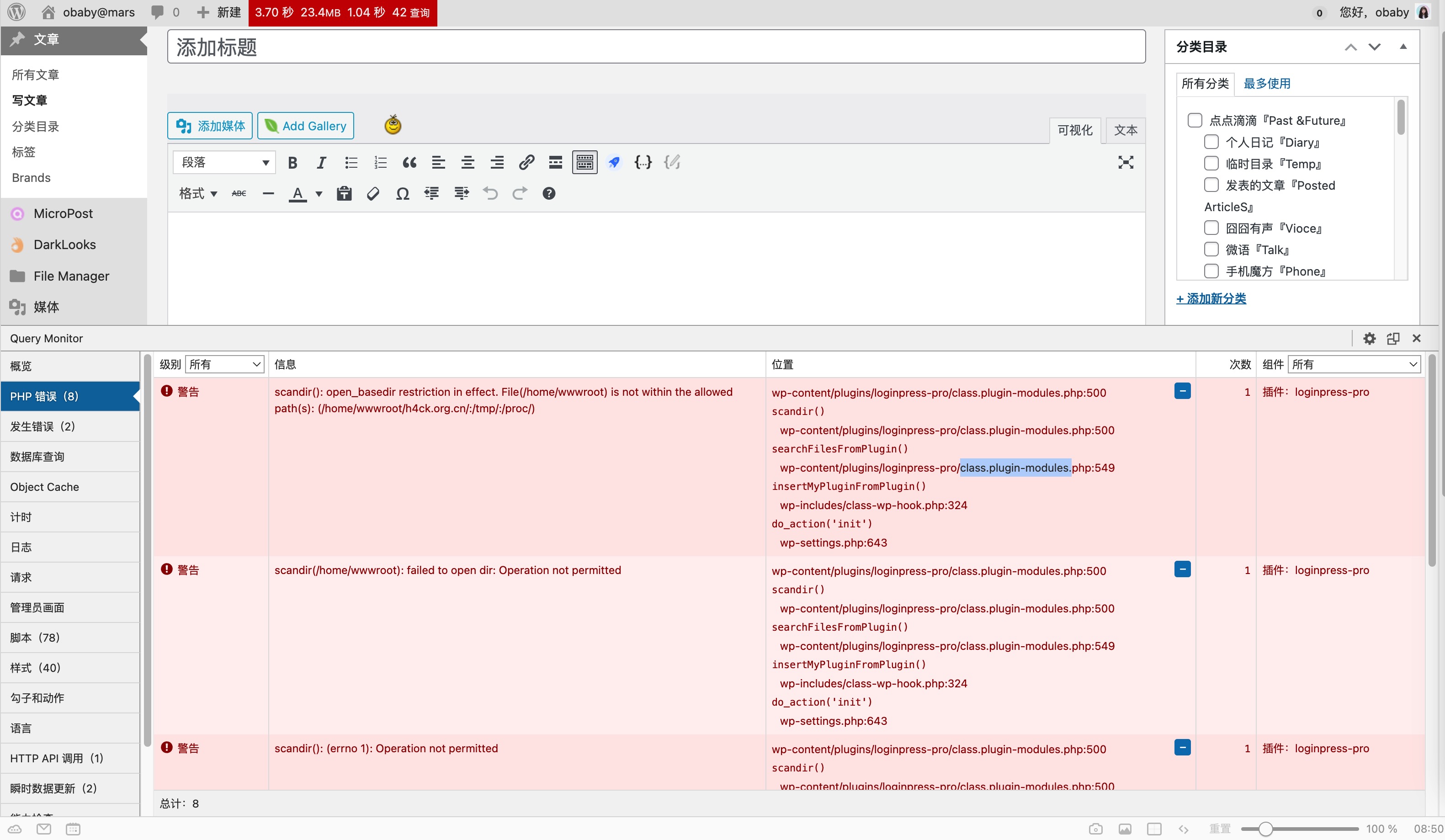Click the 添加媒体 button
The width and height of the screenshot is (1445, 840).
(210, 126)
